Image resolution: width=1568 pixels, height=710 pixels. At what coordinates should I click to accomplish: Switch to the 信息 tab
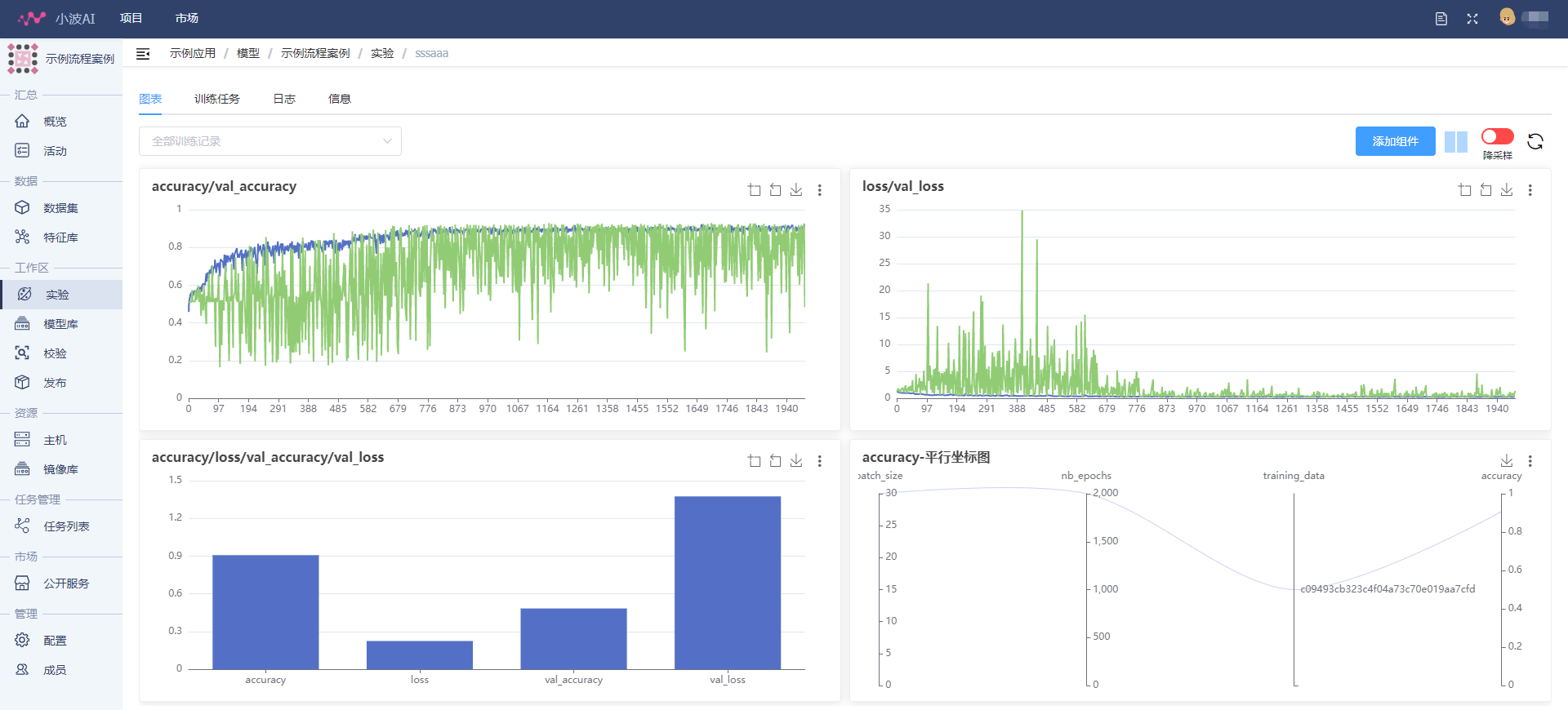pos(340,99)
